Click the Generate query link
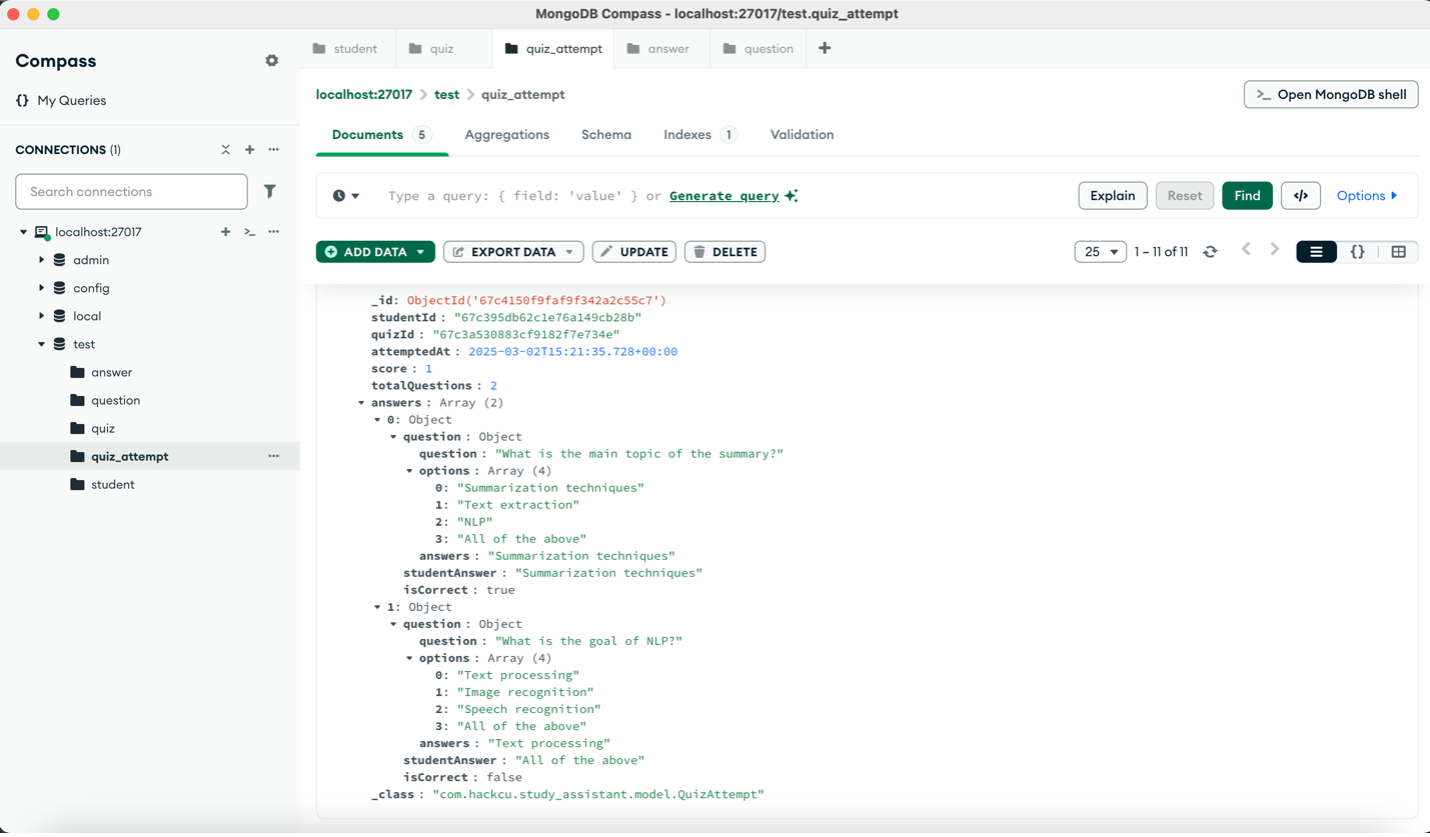The width and height of the screenshot is (1430, 837). pyautogui.click(x=724, y=196)
